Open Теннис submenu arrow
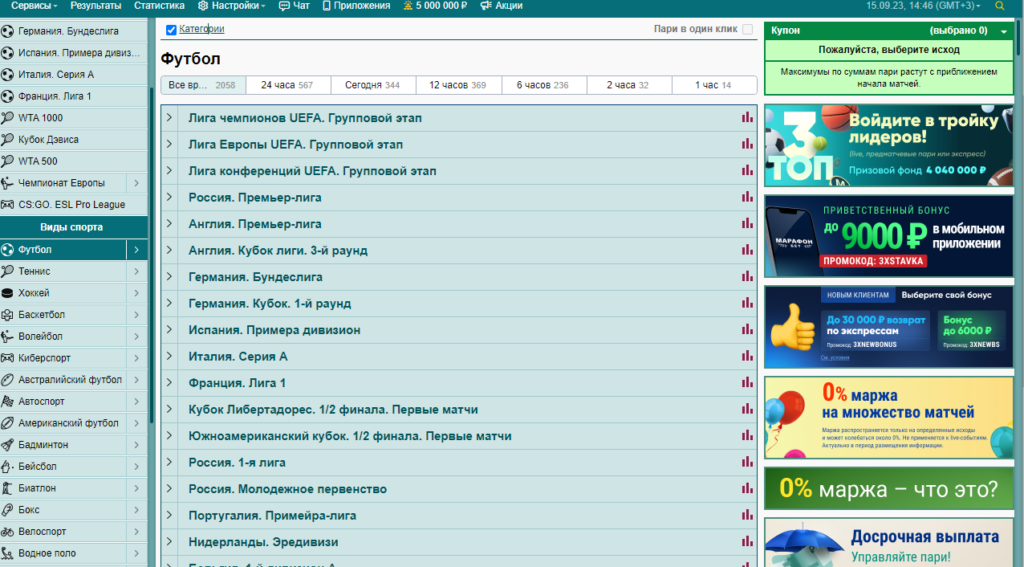This screenshot has height=567, width=1024. tap(136, 271)
